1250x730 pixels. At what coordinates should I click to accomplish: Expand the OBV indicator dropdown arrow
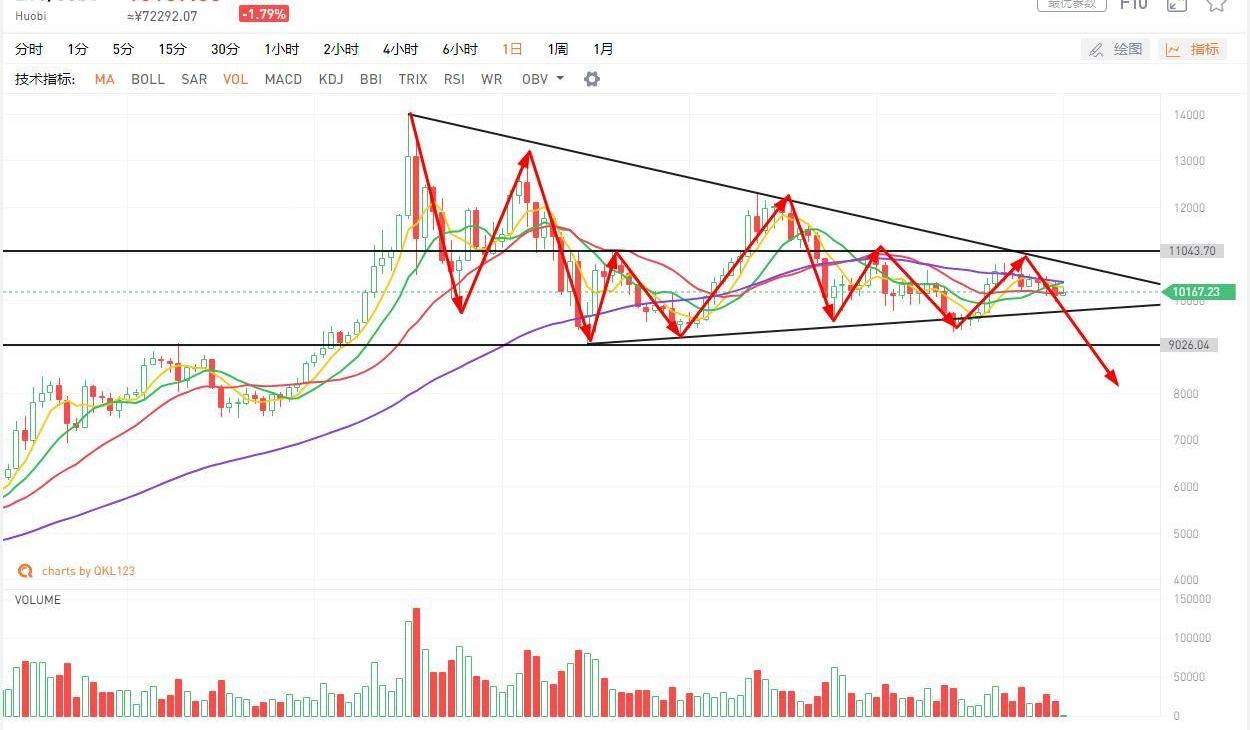[x=560, y=79]
